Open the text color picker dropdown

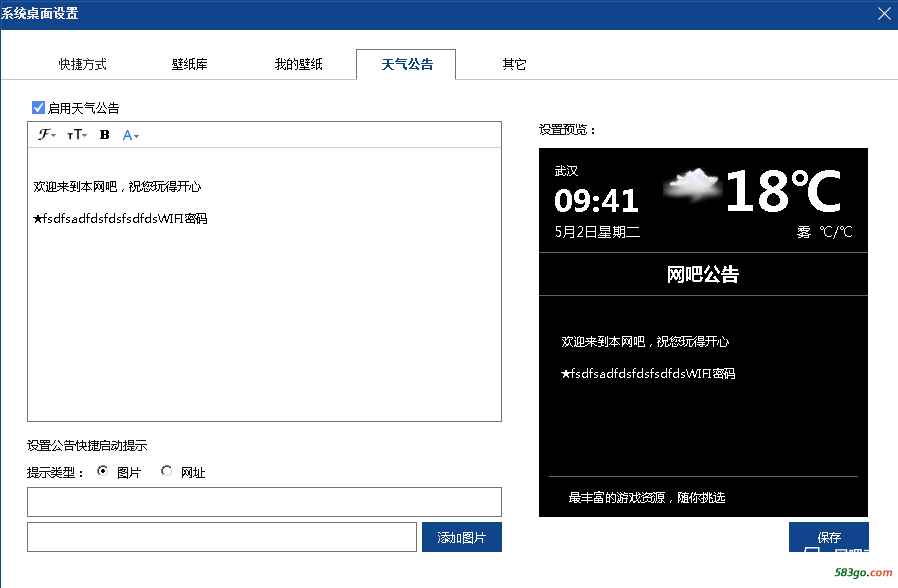pos(131,135)
